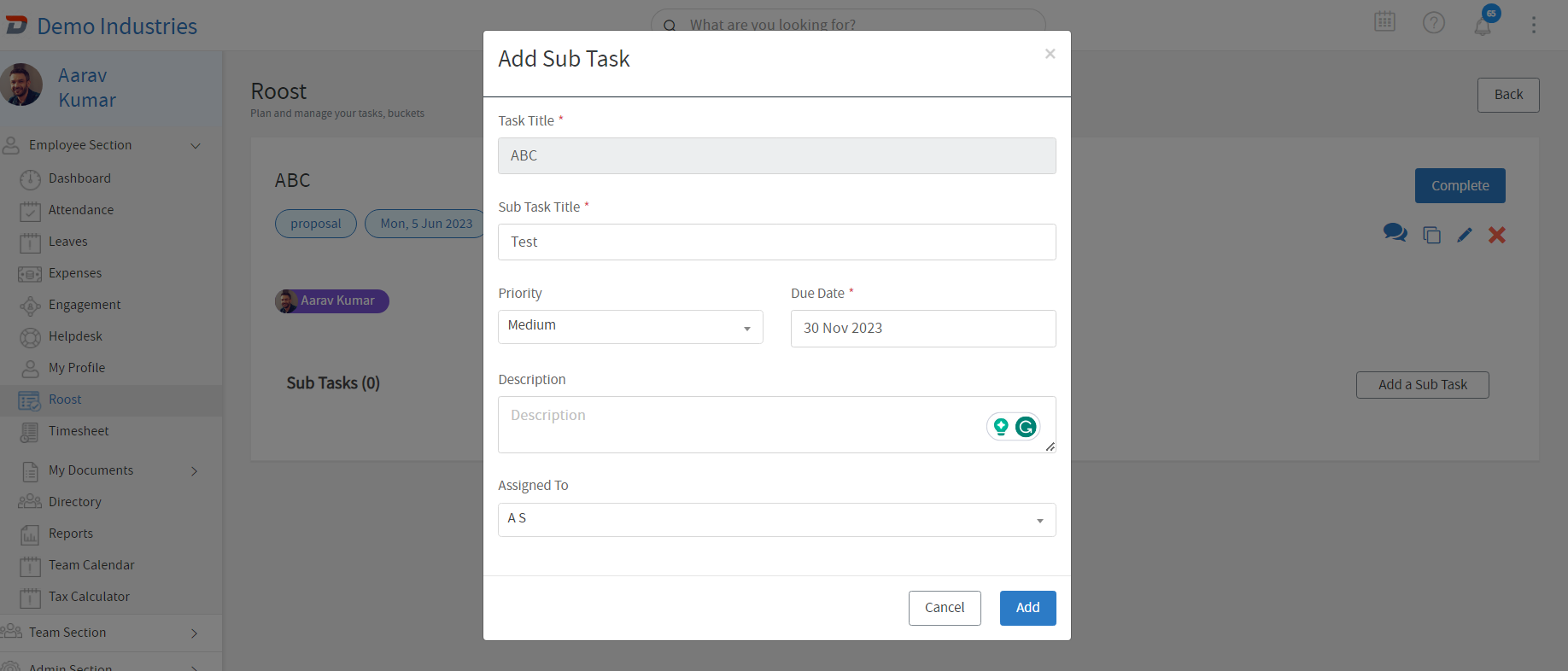
Task: Click the Sub Task Title input field
Action: click(x=776, y=242)
